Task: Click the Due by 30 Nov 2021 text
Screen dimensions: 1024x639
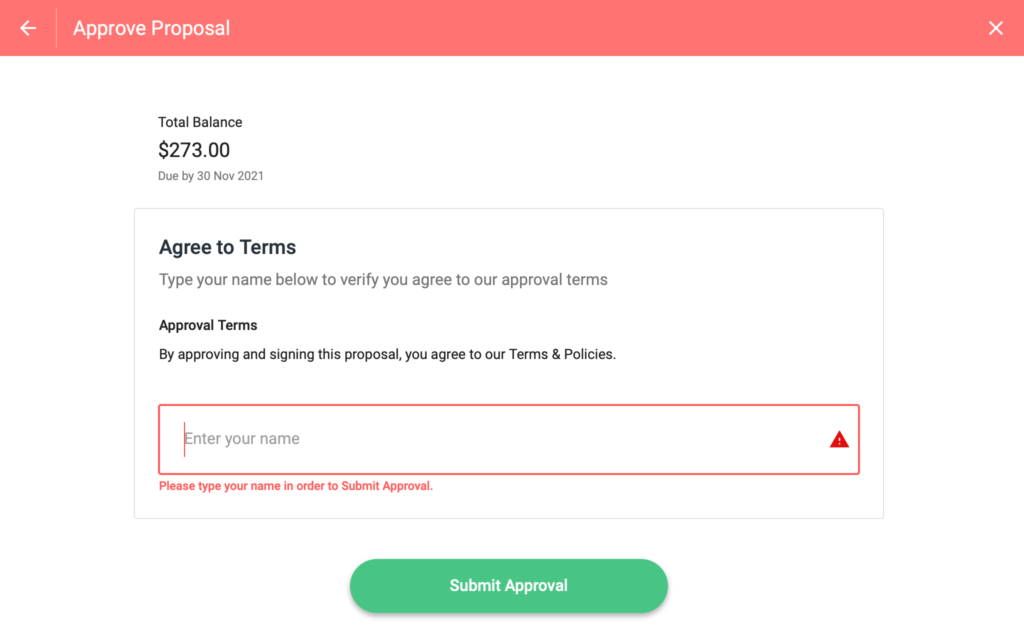Action: 210,176
